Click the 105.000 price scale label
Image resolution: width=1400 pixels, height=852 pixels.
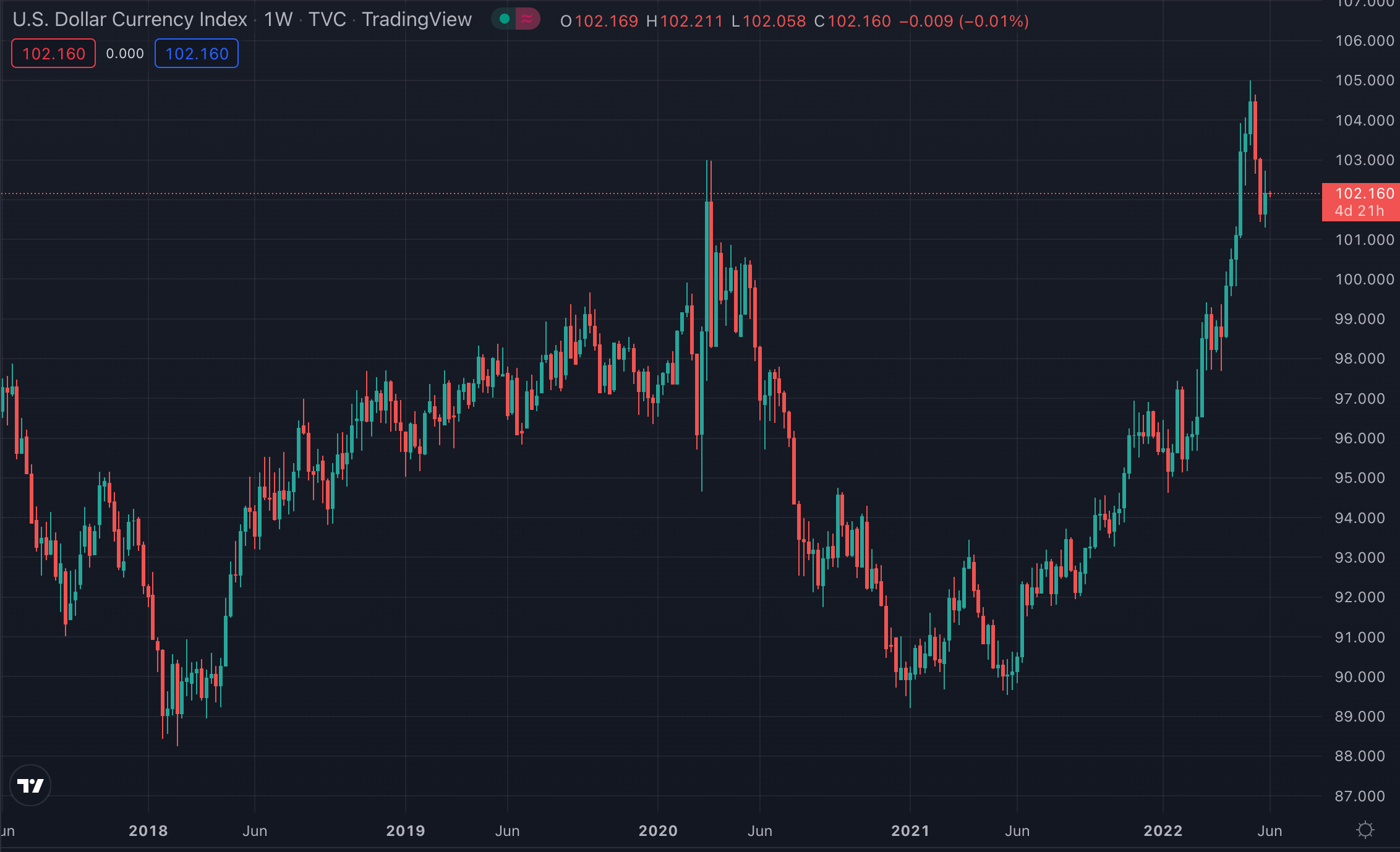coord(1365,80)
